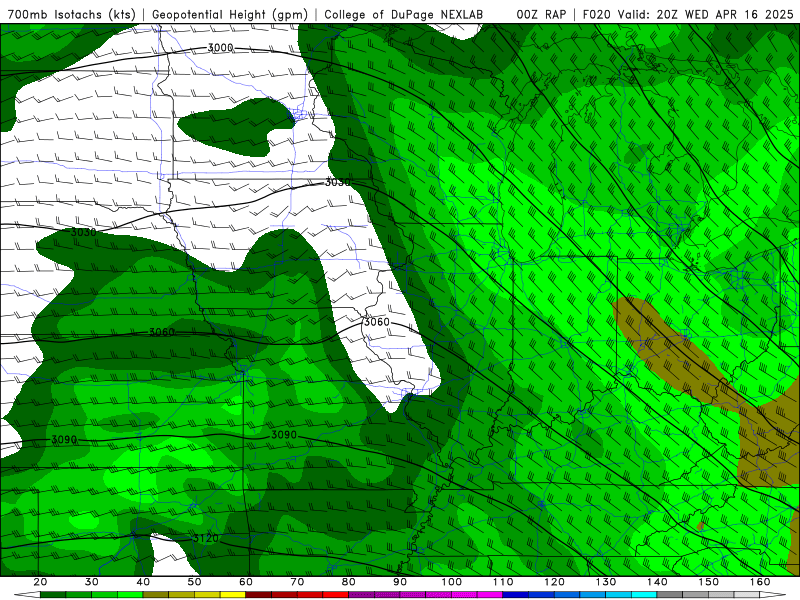Viewport: 800px width, 600px height.
Task: Pick the dark maroon legend swatch at 60
Action: click(x=259, y=595)
